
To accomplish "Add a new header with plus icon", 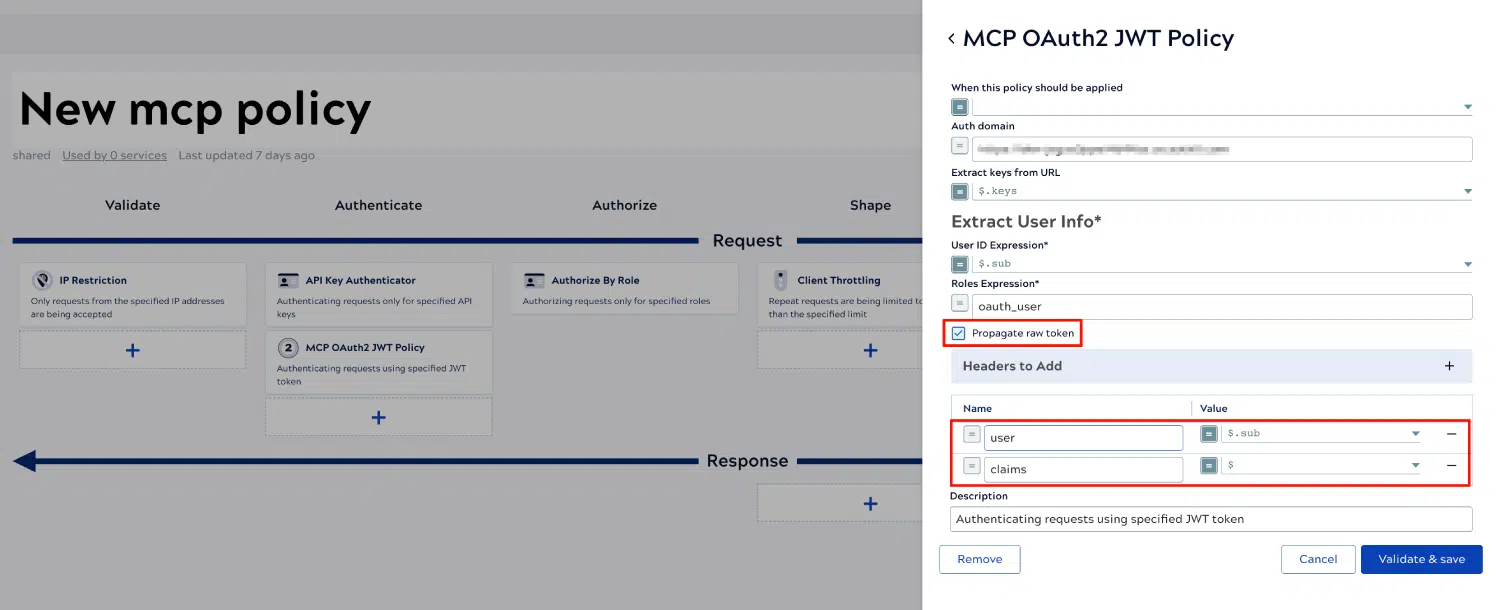I will (x=1449, y=366).
